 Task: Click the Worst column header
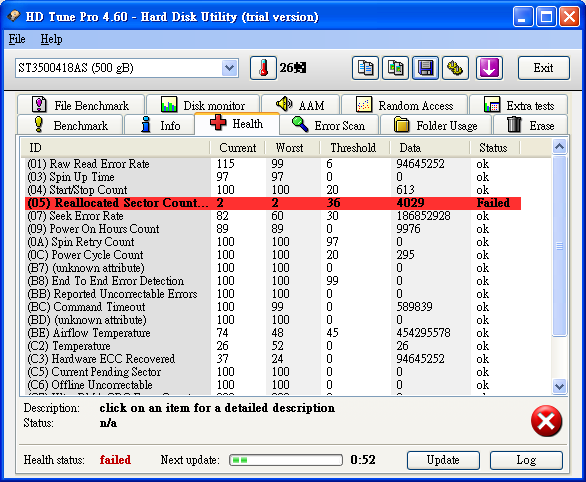pyautogui.click(x=292, y=148)
